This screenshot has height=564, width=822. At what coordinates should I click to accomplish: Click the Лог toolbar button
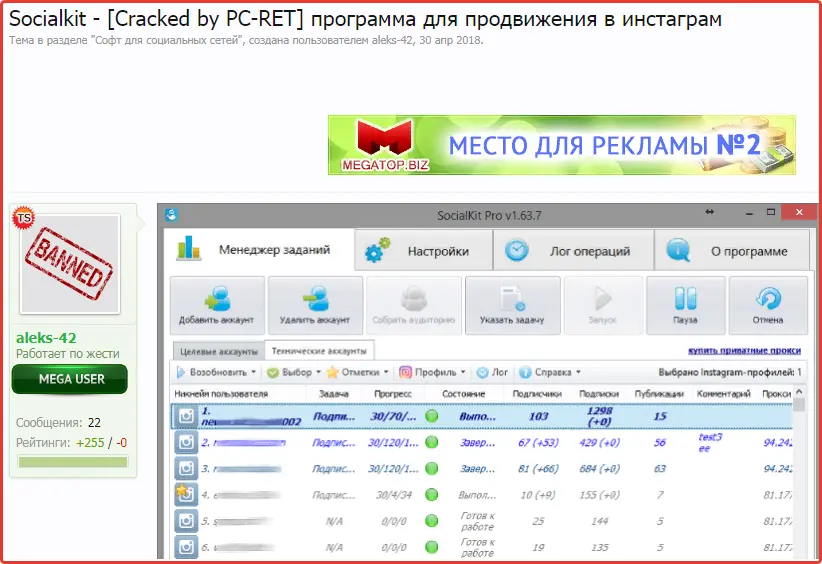pyautogui.click(x=492, y=372)
